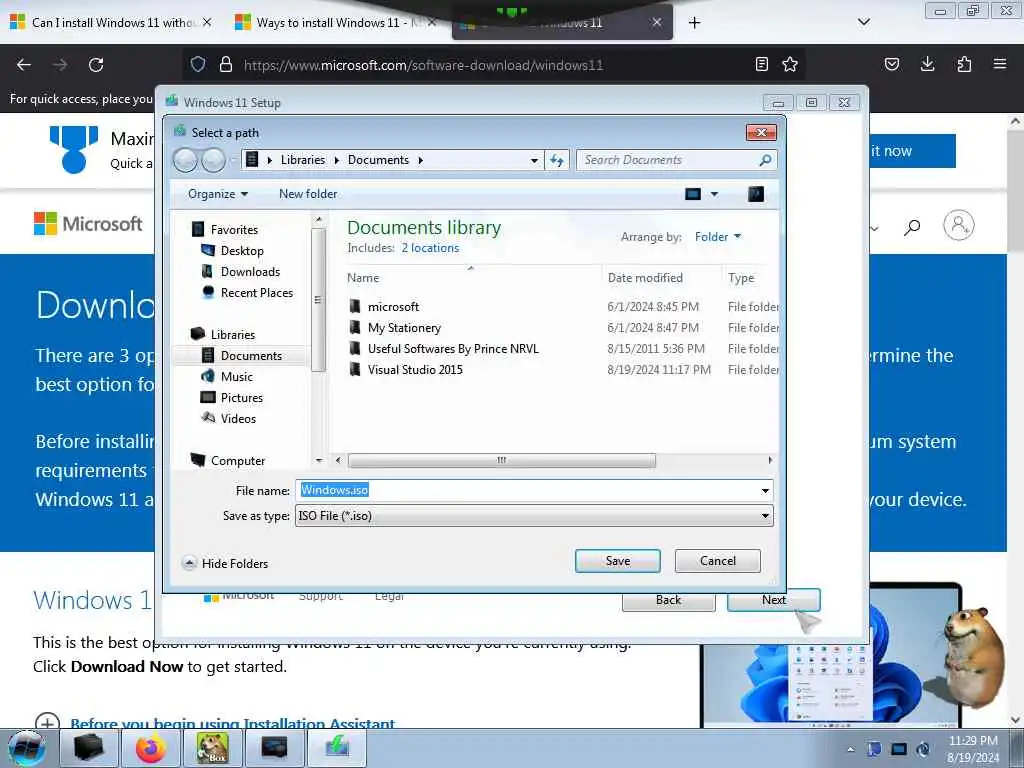The height and width of the screenshot is (768, 1024).
Task: Open the address bar previous locations dropdown
Action: coord(534,160)
